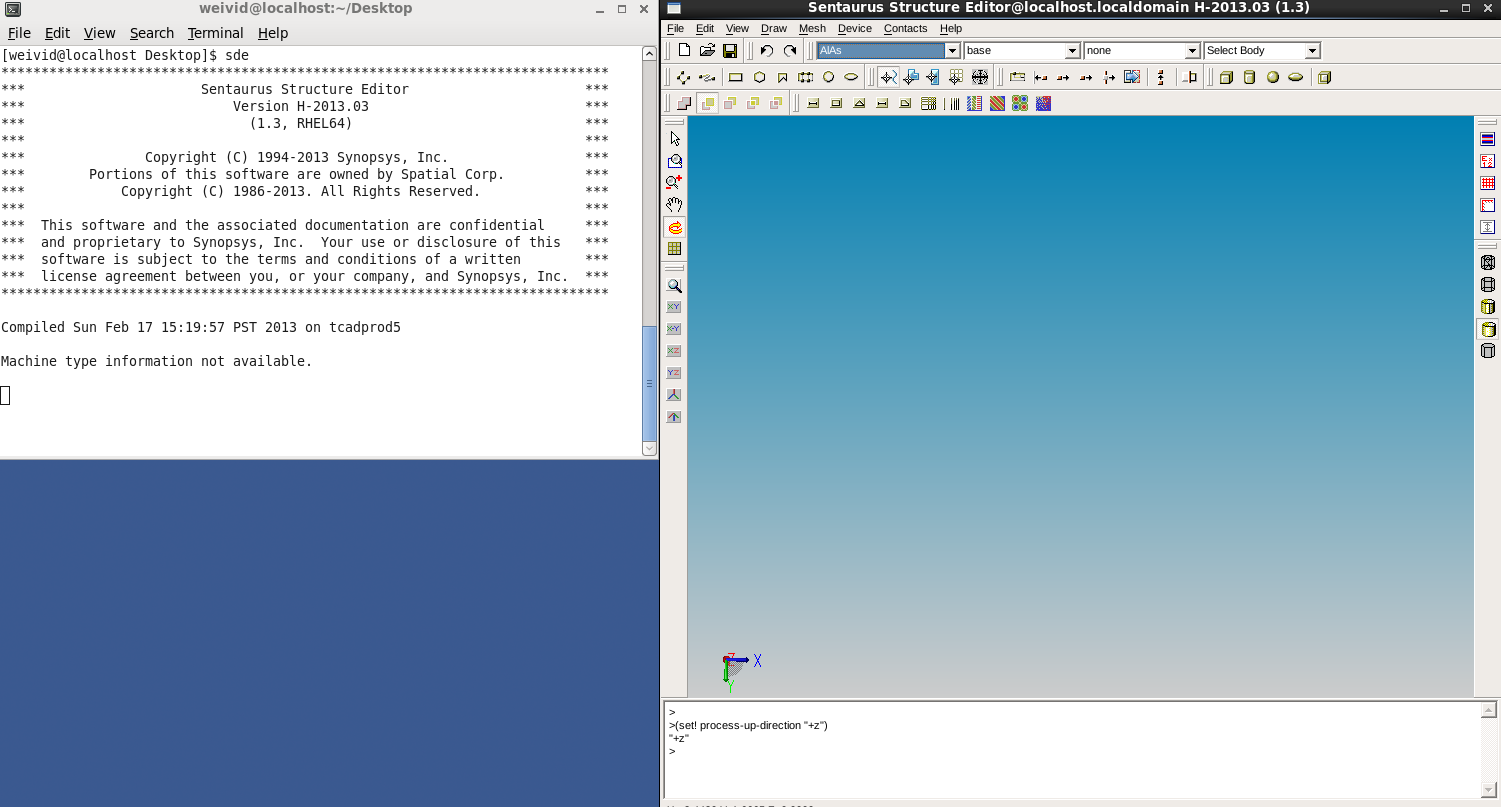1501x807 pixels.
Task: Select the arrow pointer tool in left sidebar
Action: point(674,139)
